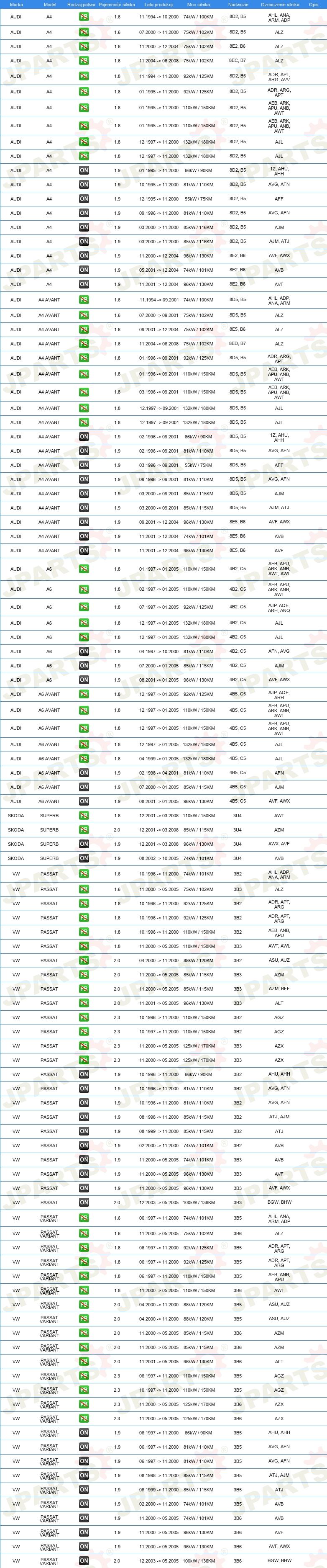Click petrol icon in Passat 3B3 AZM, BFF row
This screenshot has height=1568, width=327.
click(84, 989)
